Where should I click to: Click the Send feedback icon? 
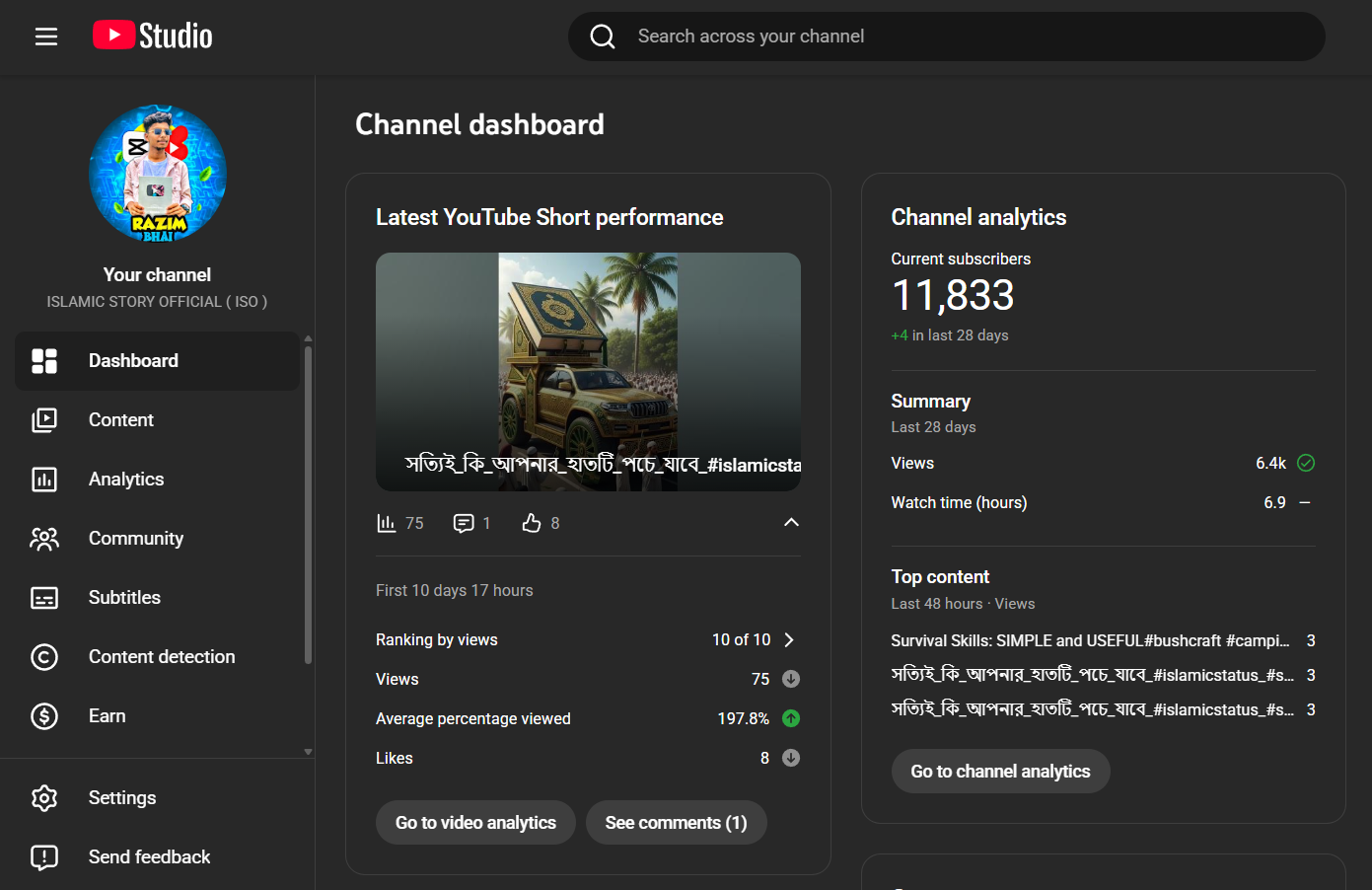coord(44,857)
